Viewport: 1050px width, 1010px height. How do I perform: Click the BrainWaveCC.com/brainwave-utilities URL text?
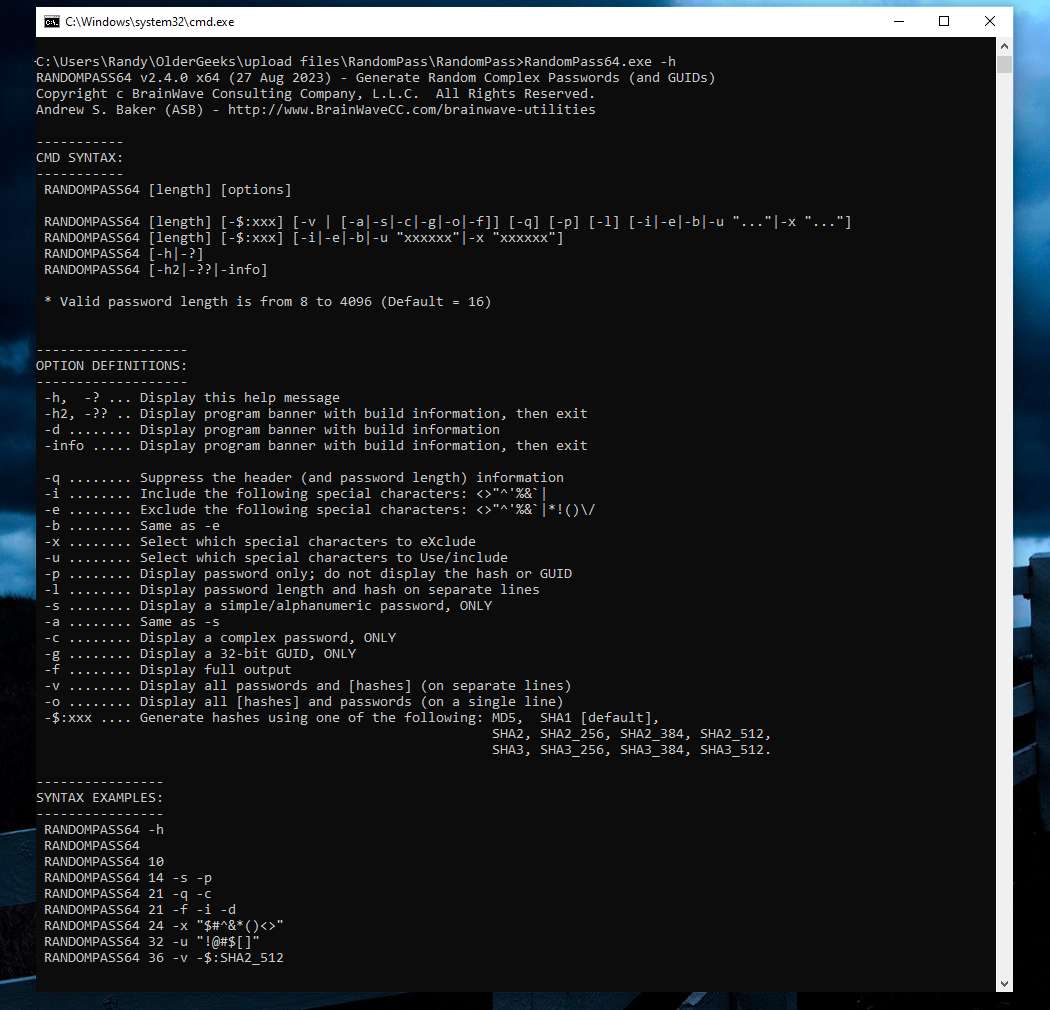click(411, 110)
